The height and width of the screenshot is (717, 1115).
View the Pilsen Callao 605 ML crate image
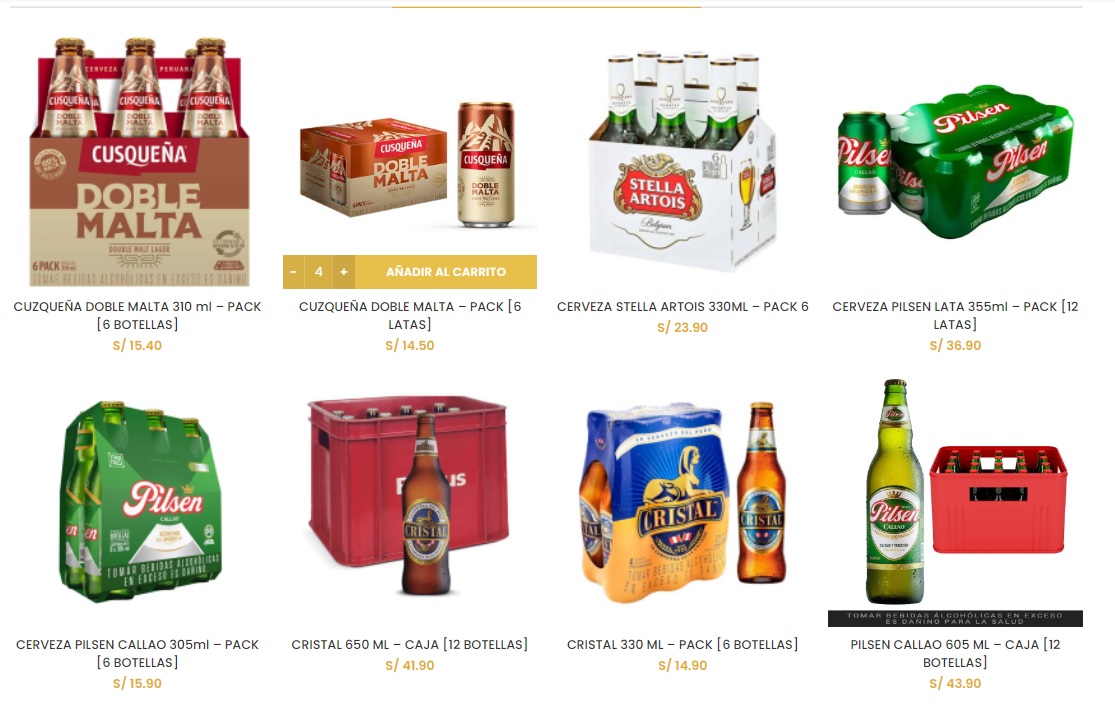tap(955, 501)
